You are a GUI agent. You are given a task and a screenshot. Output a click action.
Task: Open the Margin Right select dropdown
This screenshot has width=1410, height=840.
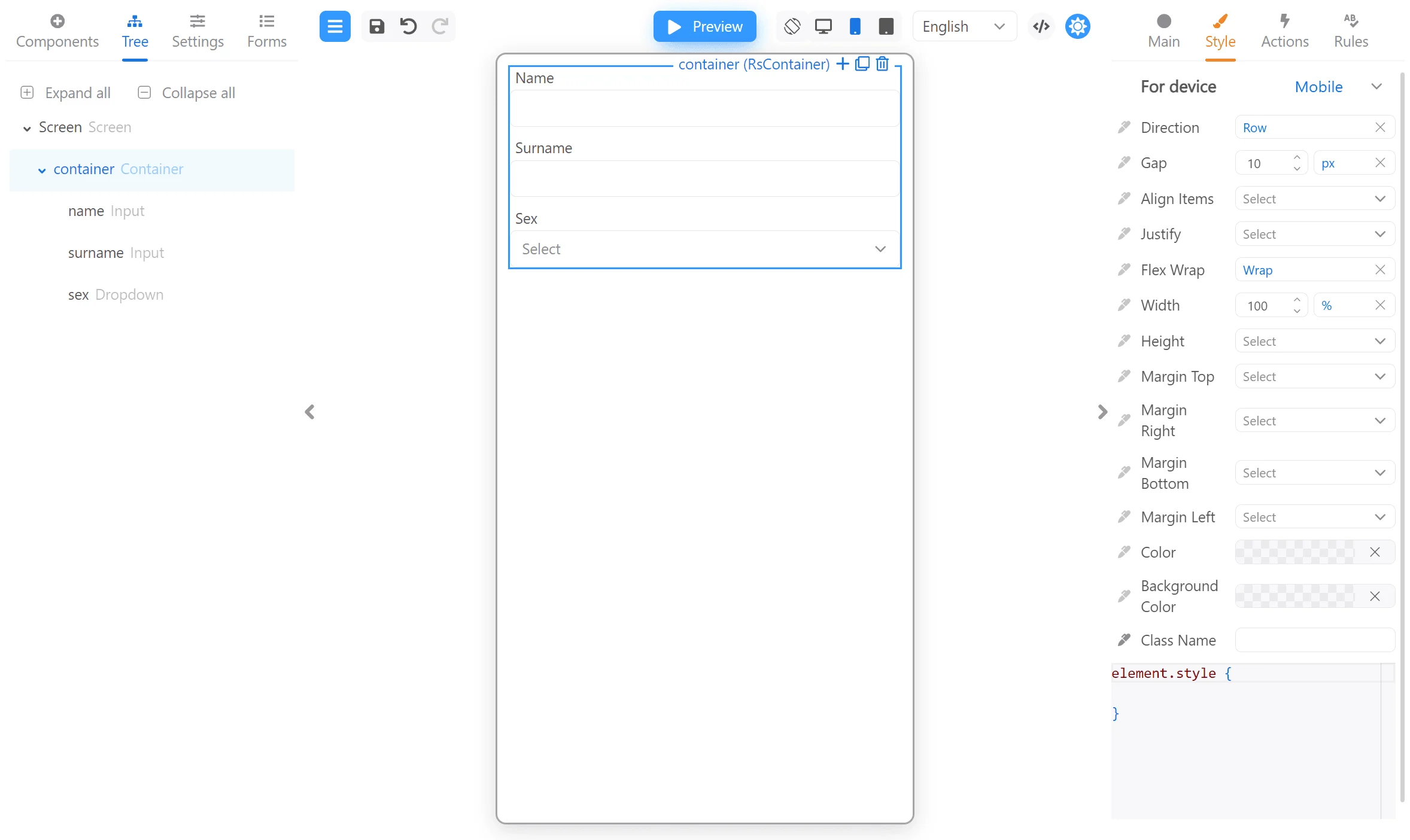coord(1314,421)
